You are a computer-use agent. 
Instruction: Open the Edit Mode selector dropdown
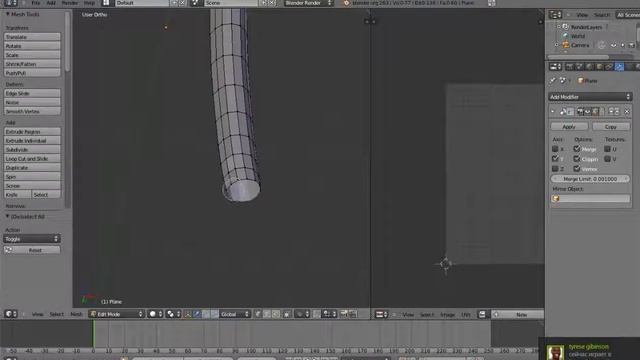[117, 314]
